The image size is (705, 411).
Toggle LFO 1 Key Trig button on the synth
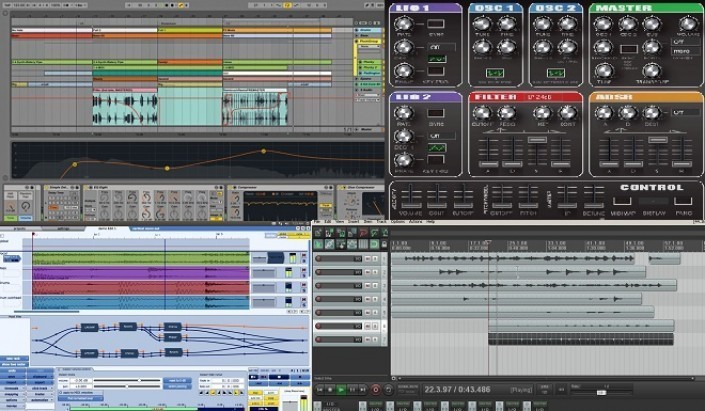coord(436,71)
